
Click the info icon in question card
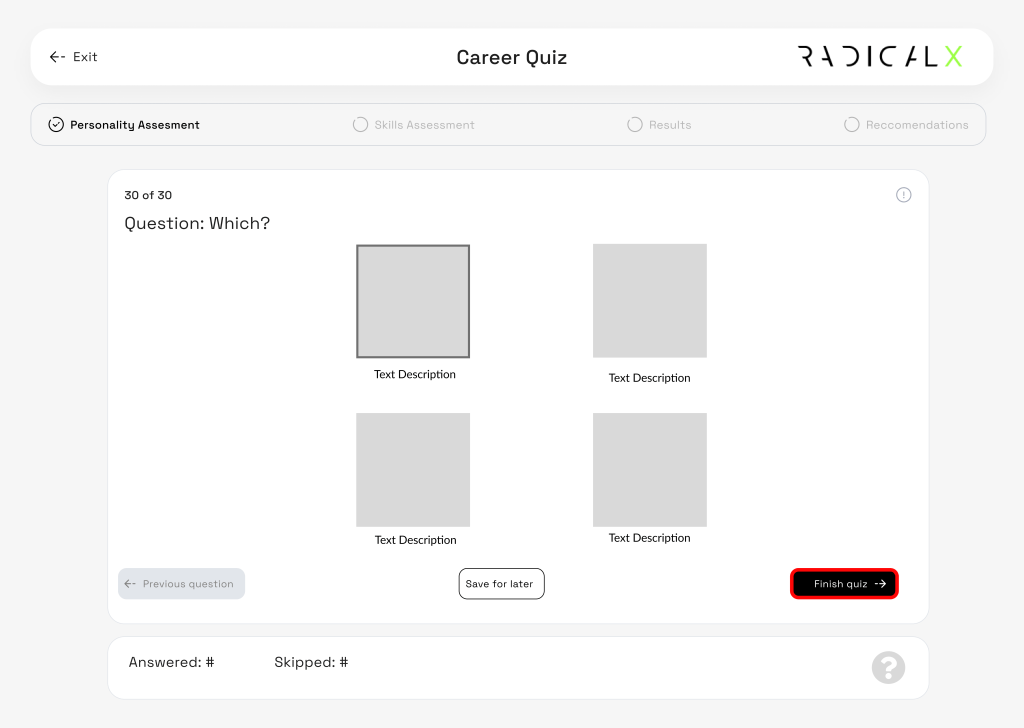pyautogui.click(x=903, y=195)
